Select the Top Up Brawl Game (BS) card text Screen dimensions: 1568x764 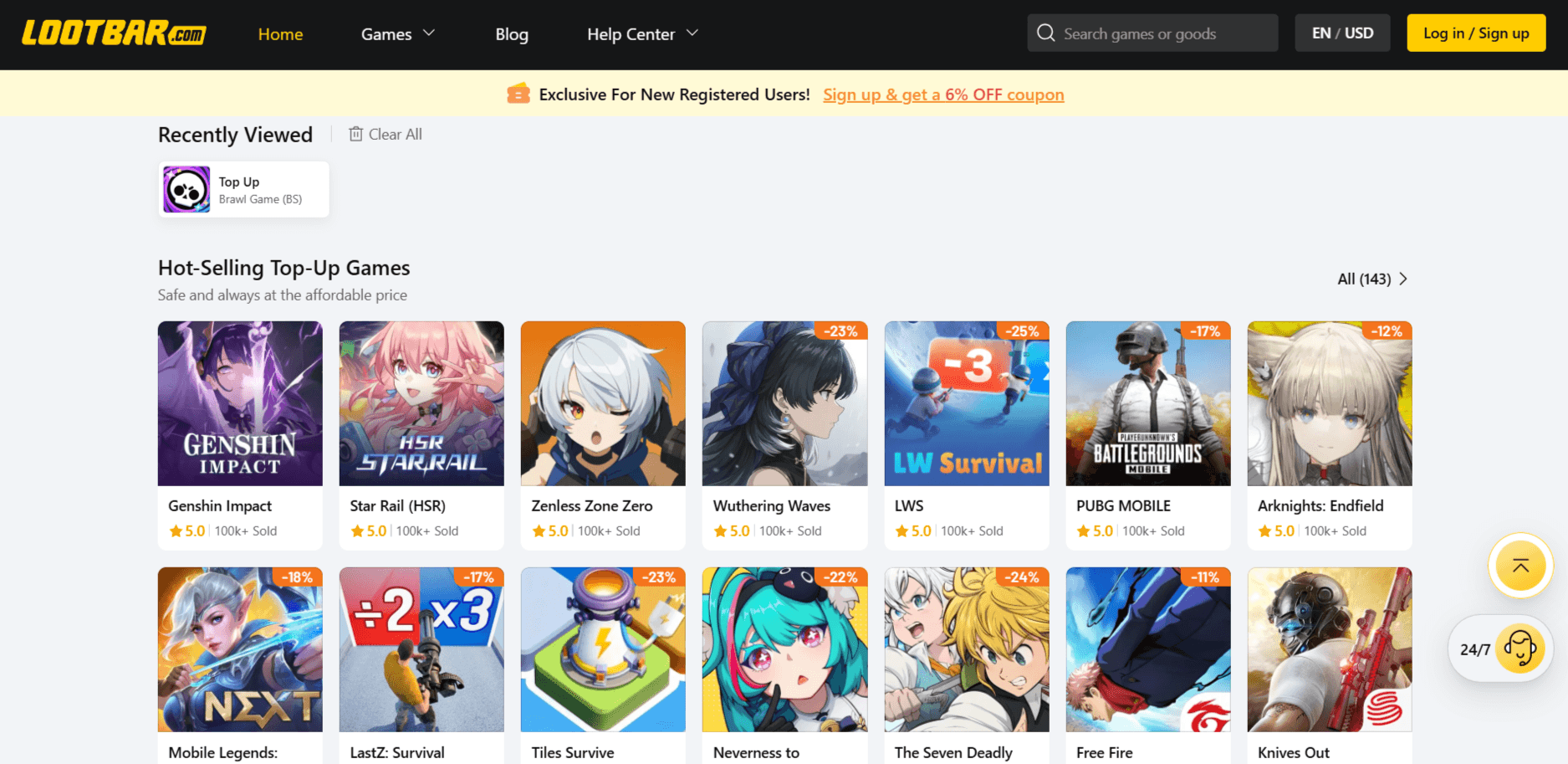[260, 190]
